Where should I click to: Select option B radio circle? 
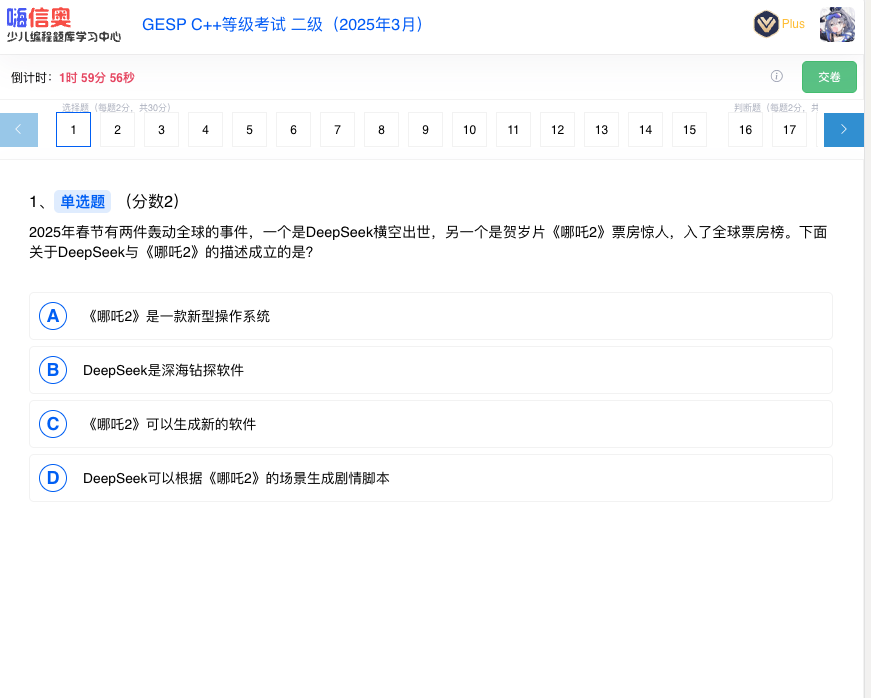click(53, 370)
